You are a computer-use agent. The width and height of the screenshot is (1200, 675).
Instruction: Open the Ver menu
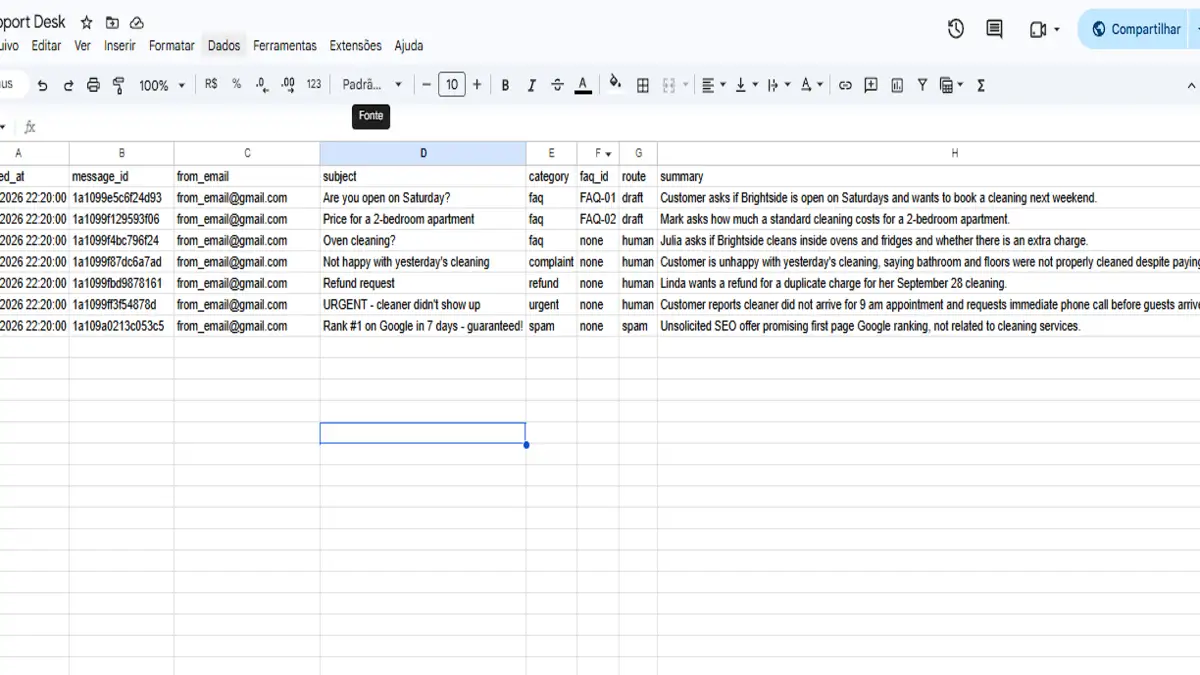click(x=83, y=46)
